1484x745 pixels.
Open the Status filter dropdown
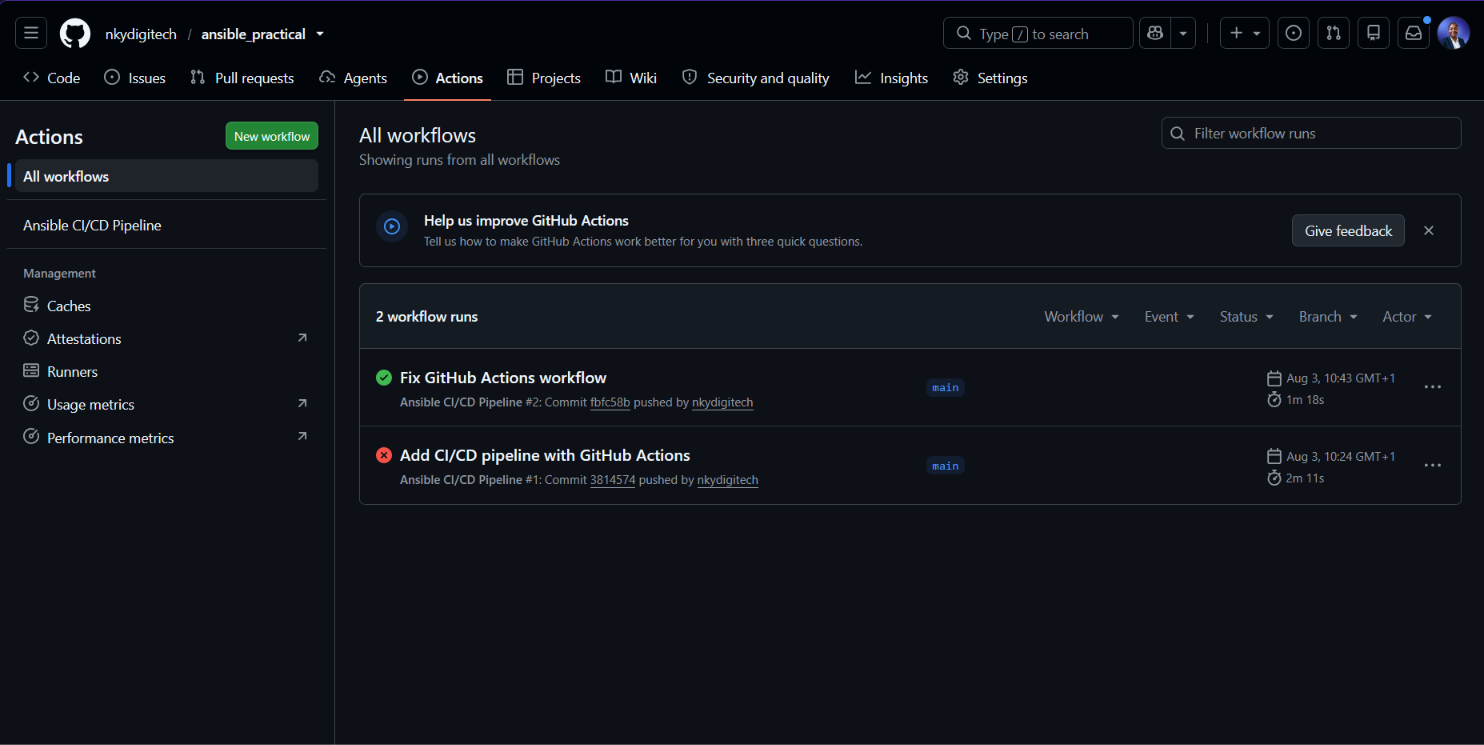[1246, 316]
